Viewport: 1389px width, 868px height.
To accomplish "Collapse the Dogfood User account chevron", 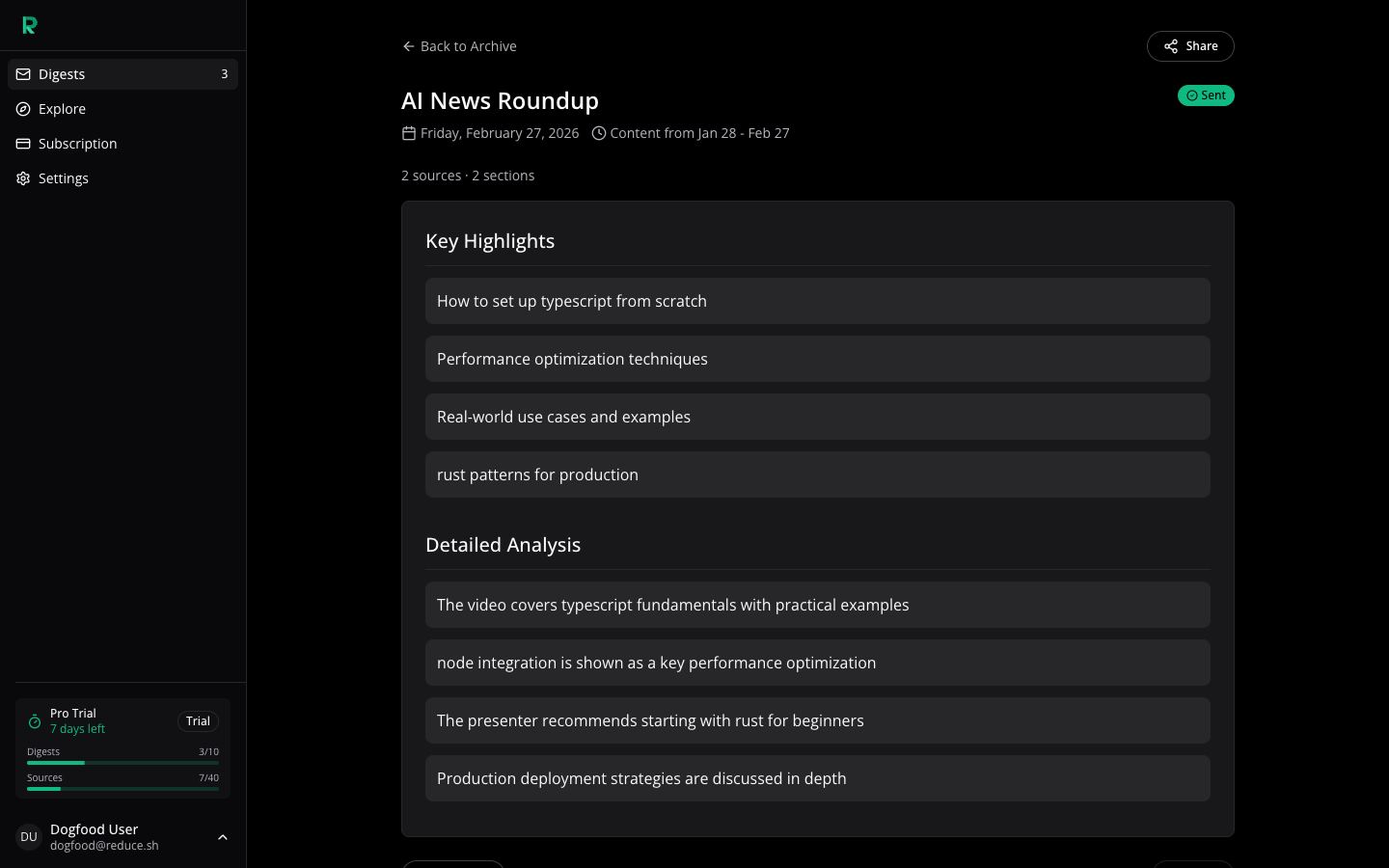I will 223,837.
